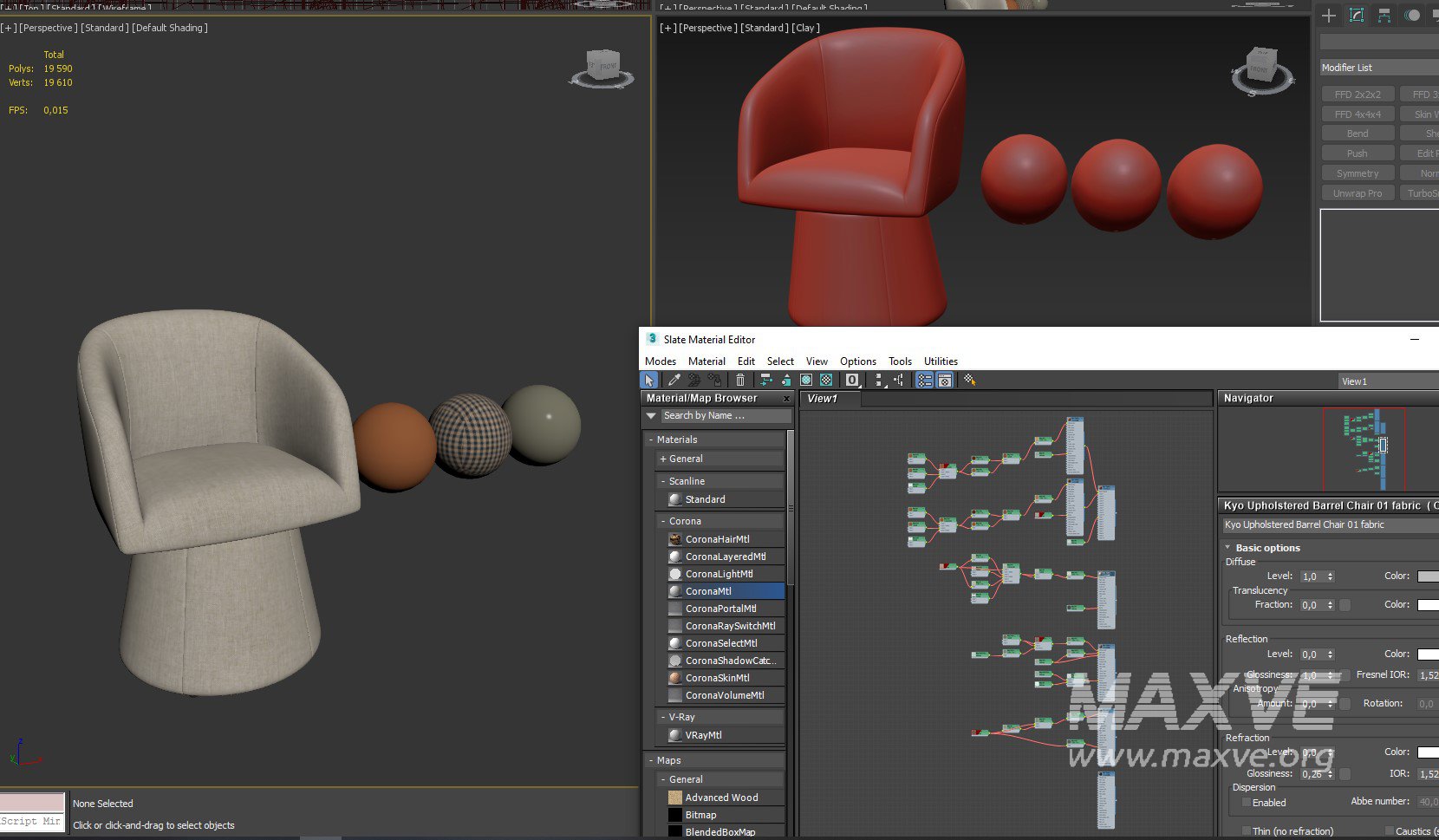
Task: Enable the Dispersion checkbox
Action: click(x=1247, y=803)
